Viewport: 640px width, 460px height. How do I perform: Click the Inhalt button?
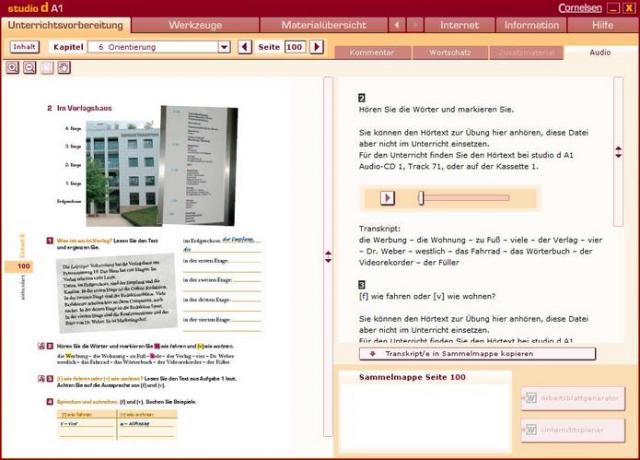click(x=24, y=46)
